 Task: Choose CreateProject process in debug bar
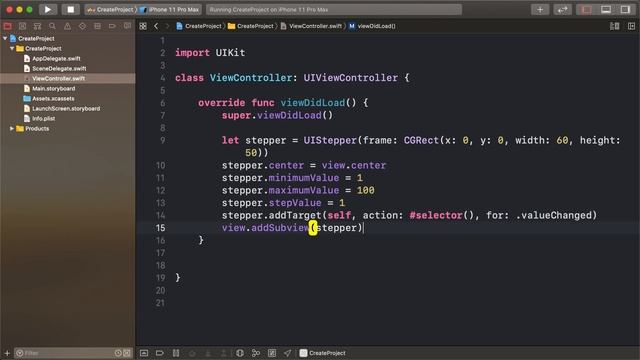[x=322, y=353]
